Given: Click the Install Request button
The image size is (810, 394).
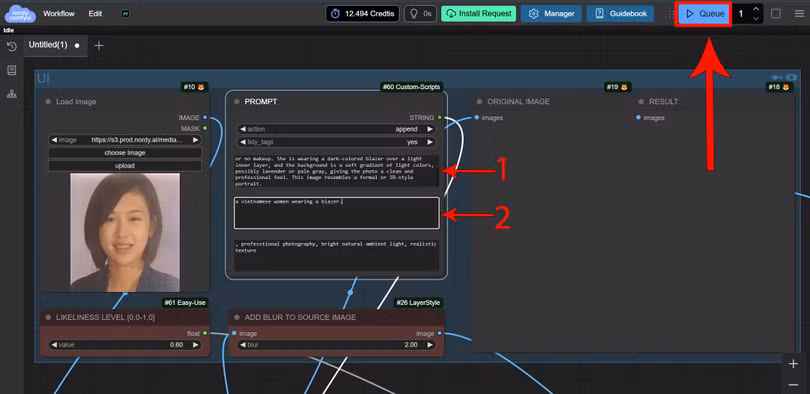Looking at the screenshot, I should click(x=478, y=14).
